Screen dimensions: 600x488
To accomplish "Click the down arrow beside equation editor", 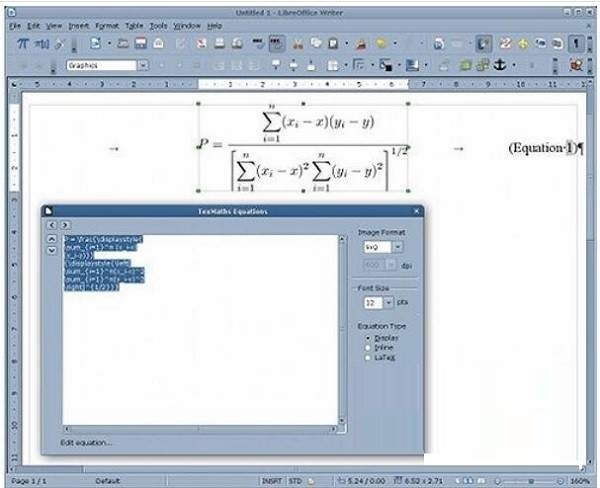I will click(53, 251).
